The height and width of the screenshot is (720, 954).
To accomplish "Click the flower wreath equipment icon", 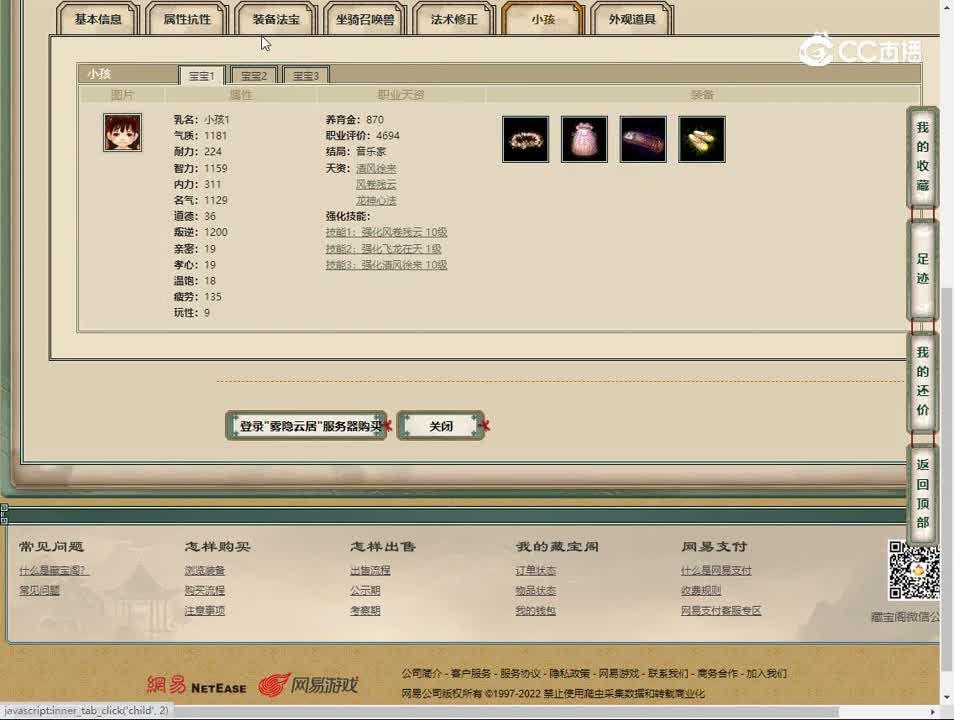I will point(526,139).
